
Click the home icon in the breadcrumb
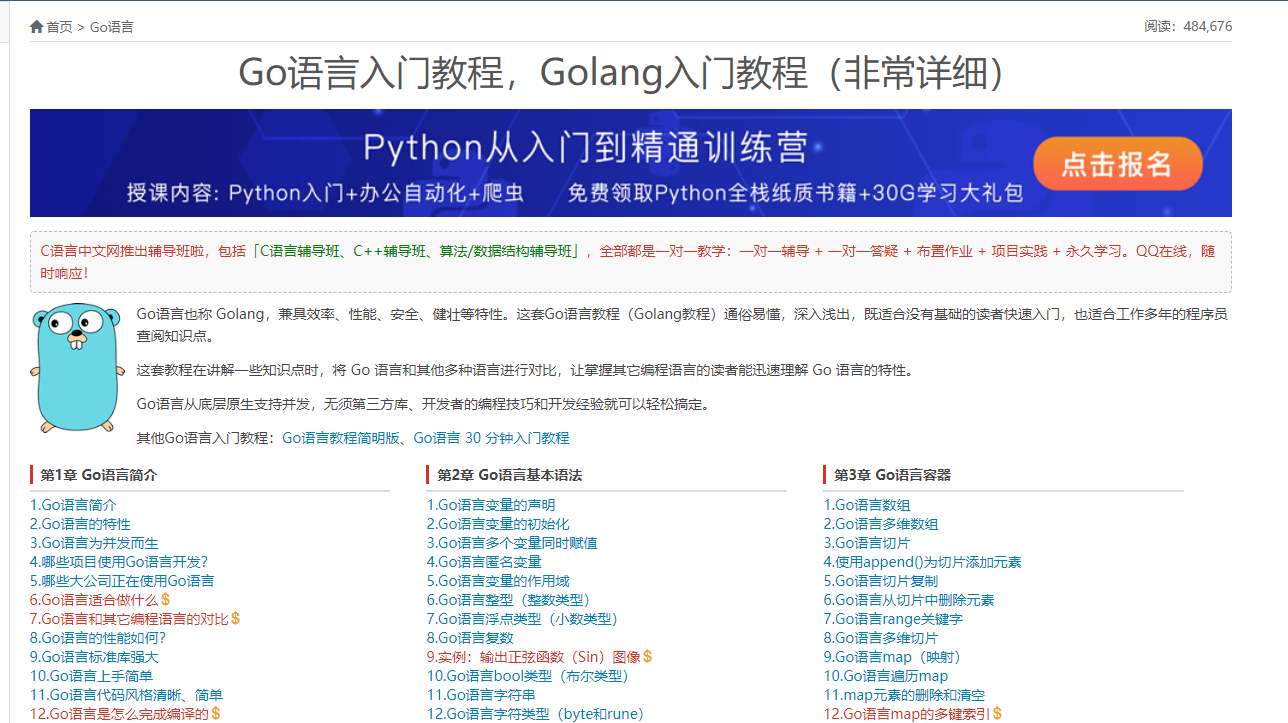click(x=37, y=27)
